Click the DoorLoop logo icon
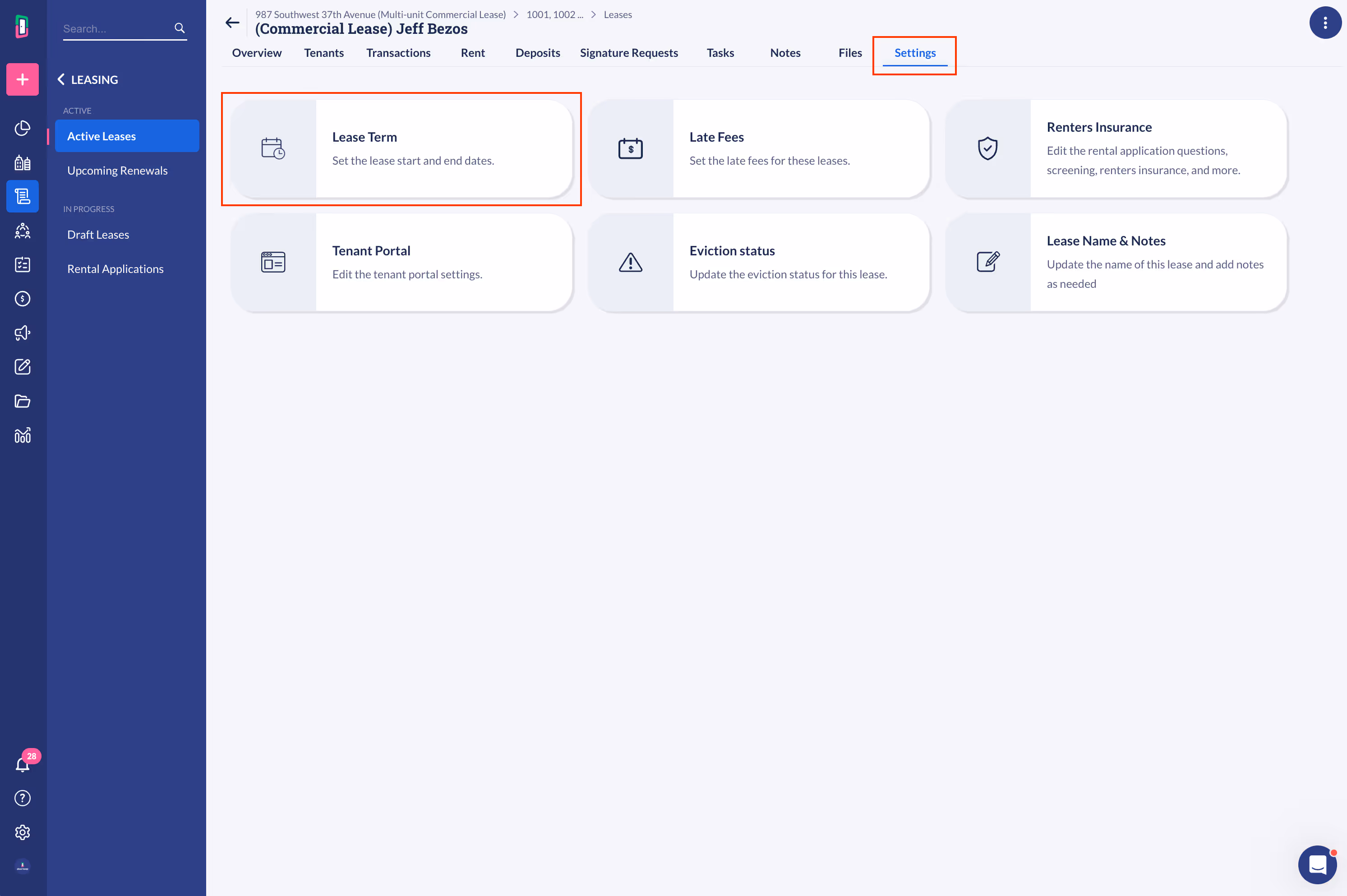The width and height of the screenshot is (1347, 896). [22, 26]
